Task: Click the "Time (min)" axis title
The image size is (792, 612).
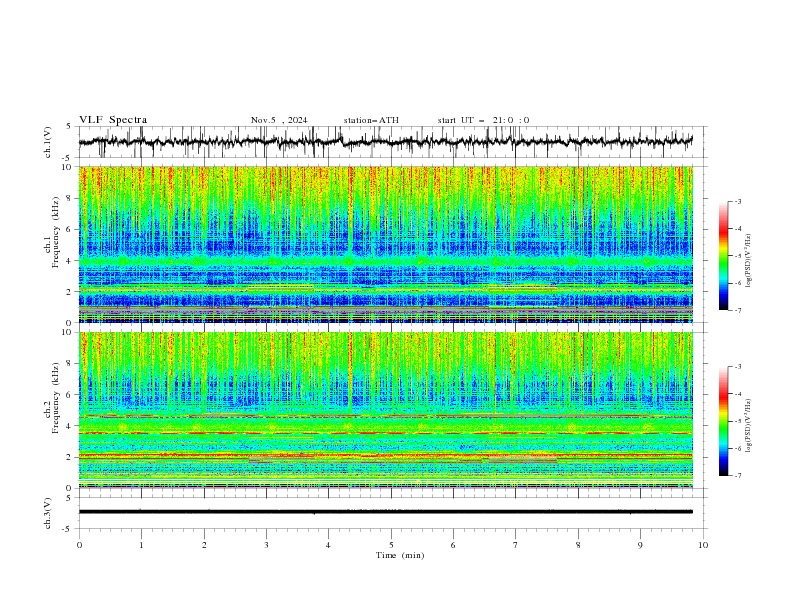Action: (400, 555)
